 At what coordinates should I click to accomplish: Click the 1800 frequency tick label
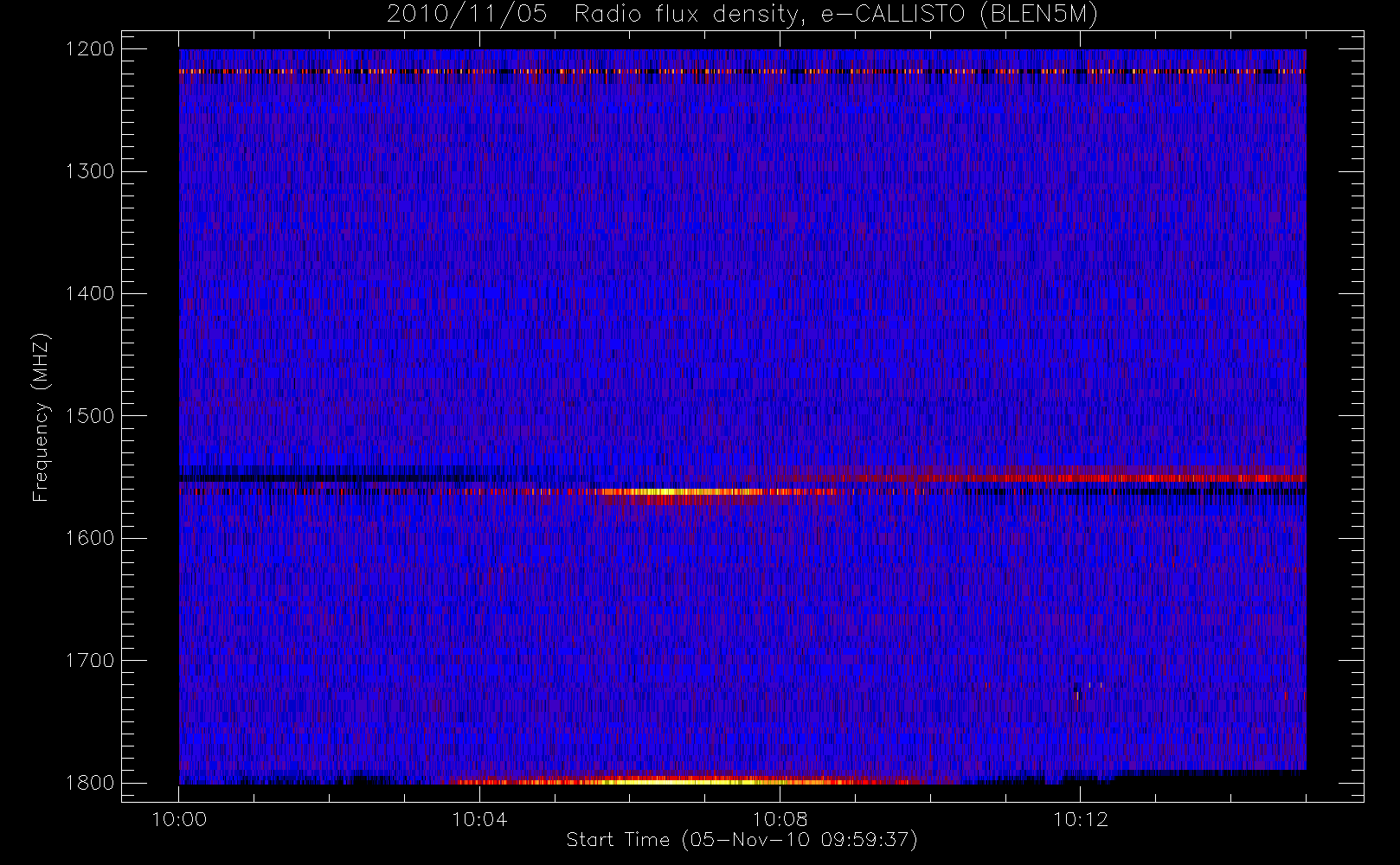90,783
